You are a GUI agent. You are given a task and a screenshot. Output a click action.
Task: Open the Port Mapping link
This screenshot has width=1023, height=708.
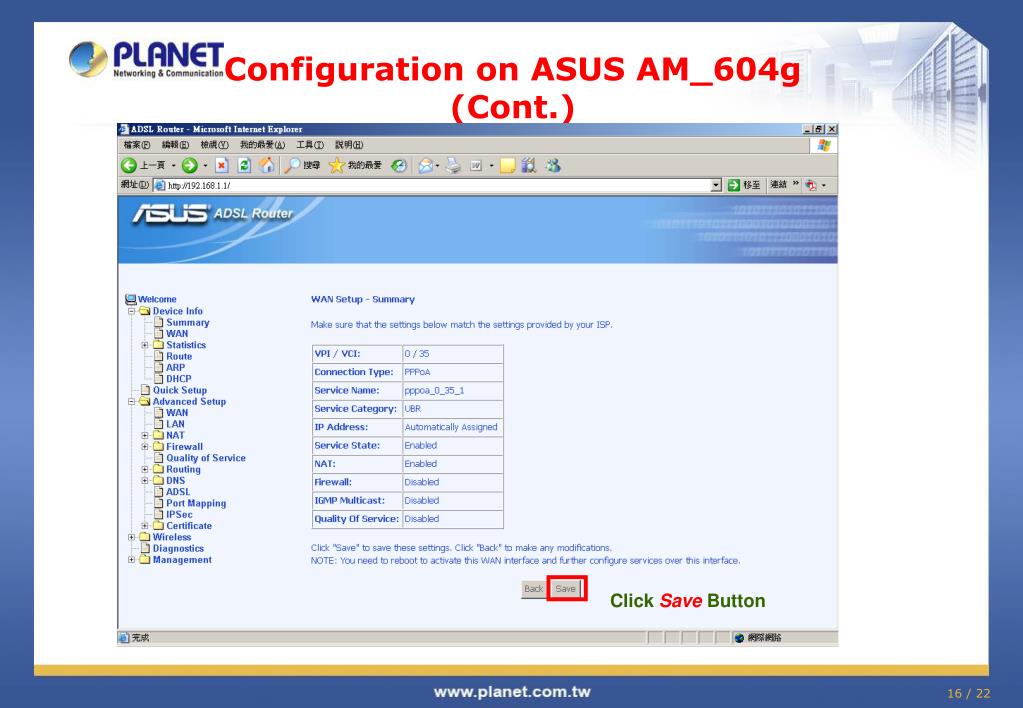pos(196,503)
